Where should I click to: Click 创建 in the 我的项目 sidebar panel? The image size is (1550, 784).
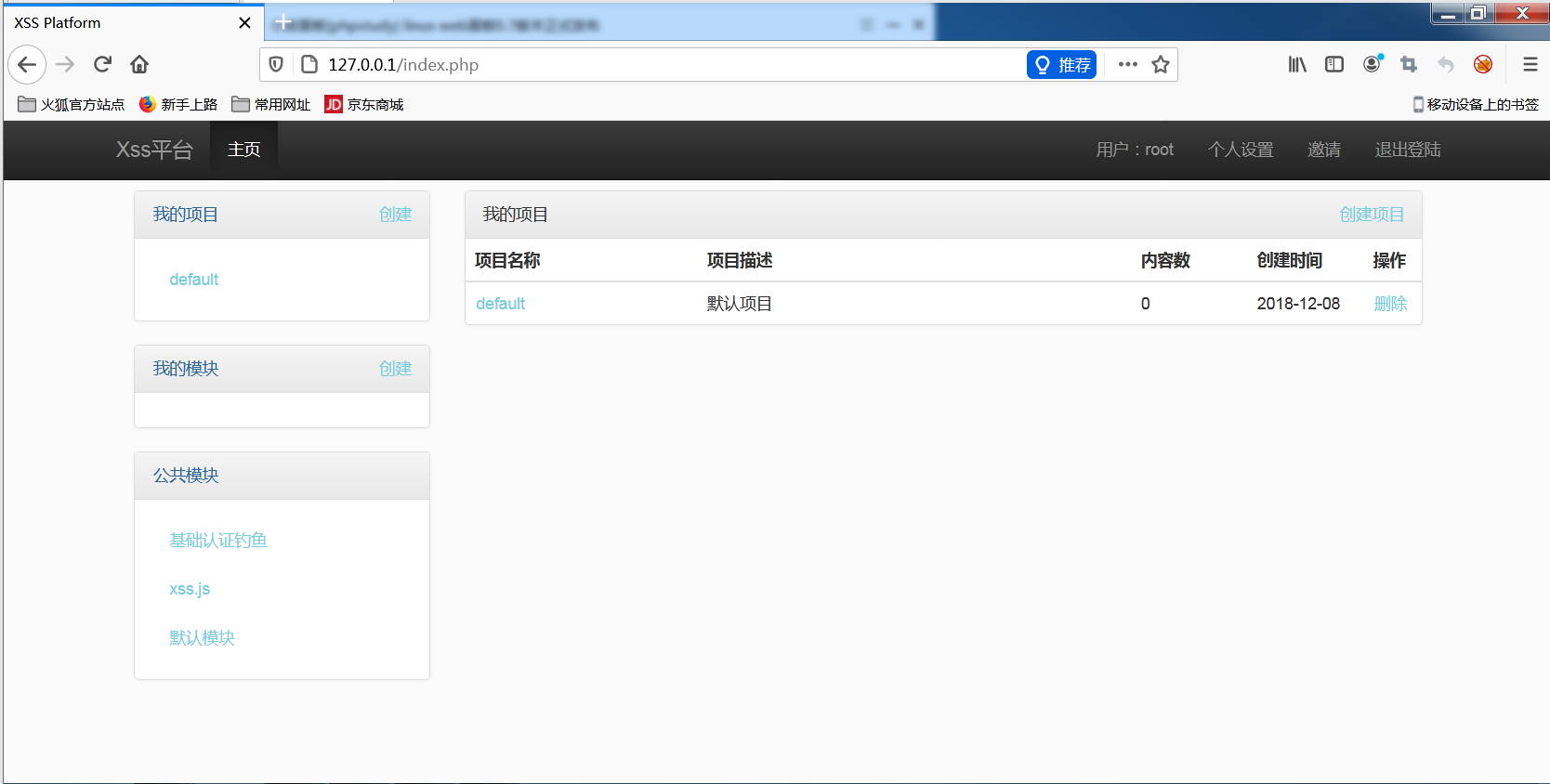(x=395, y=215)
